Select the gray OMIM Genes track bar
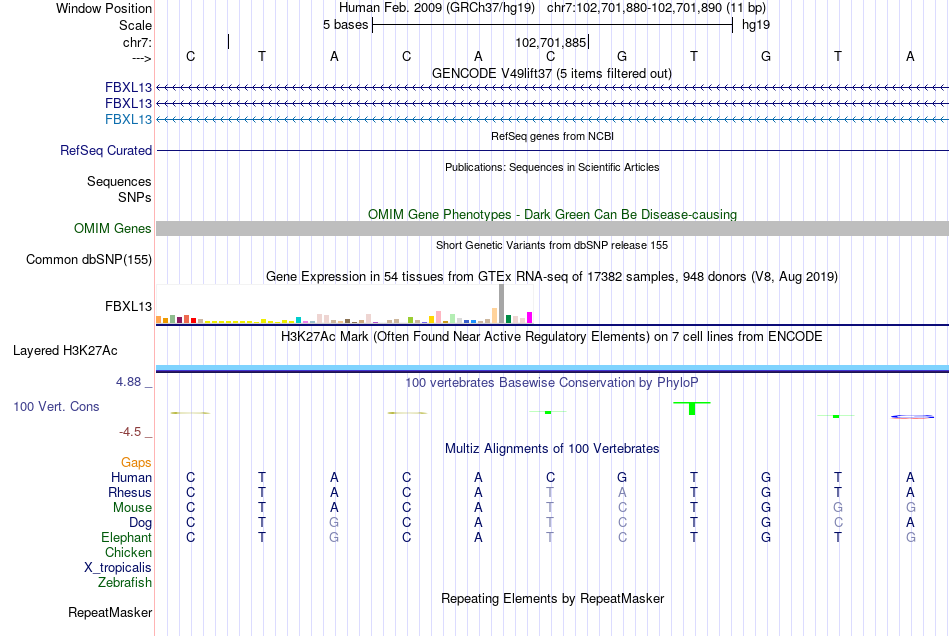Image resolution: width=950 pixels, height=636 pixels. click(552, 228)
